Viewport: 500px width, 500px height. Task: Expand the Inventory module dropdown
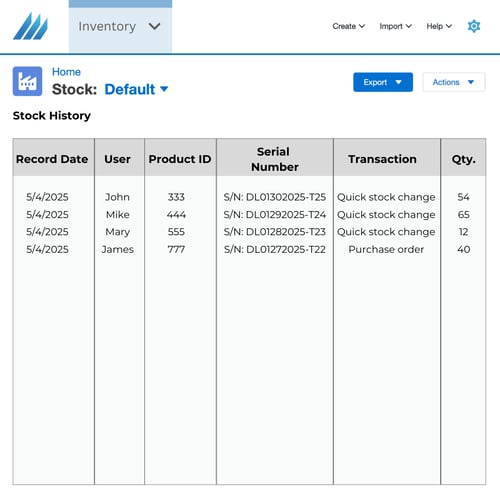point(120,27)
